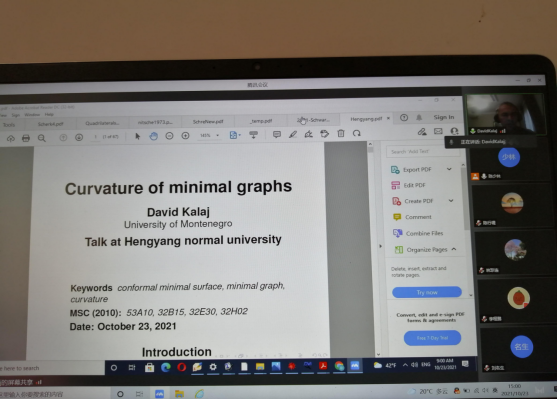
Task: Switch to the Scherk4.pdf tab
Action: [50, 124]
